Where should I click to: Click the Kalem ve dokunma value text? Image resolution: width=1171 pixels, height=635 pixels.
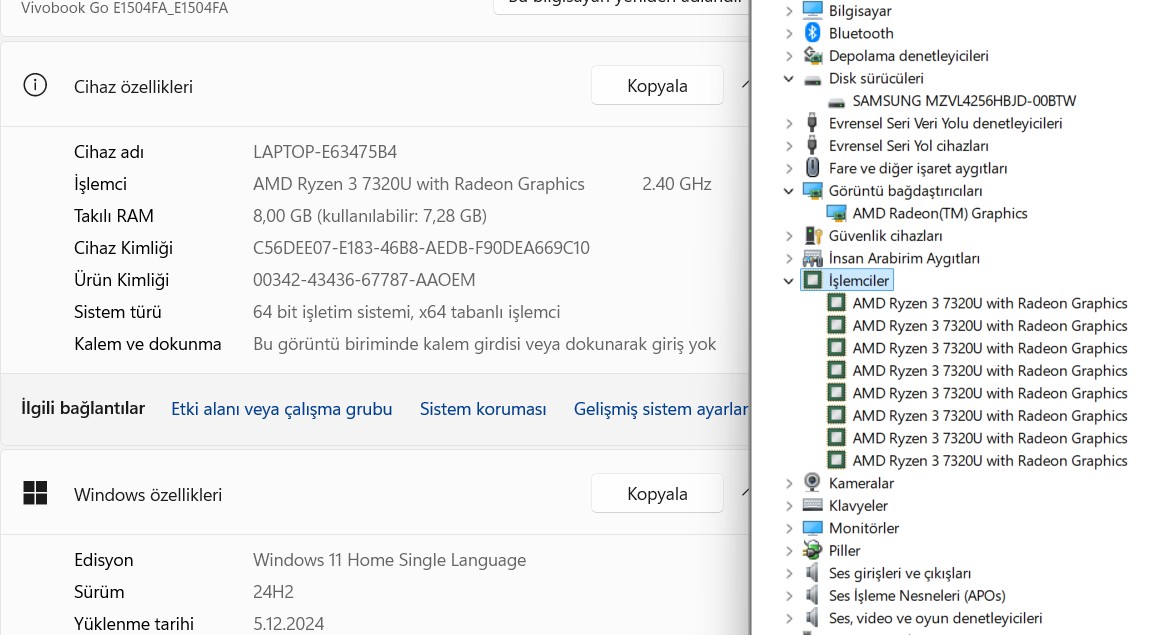(485, 344)
